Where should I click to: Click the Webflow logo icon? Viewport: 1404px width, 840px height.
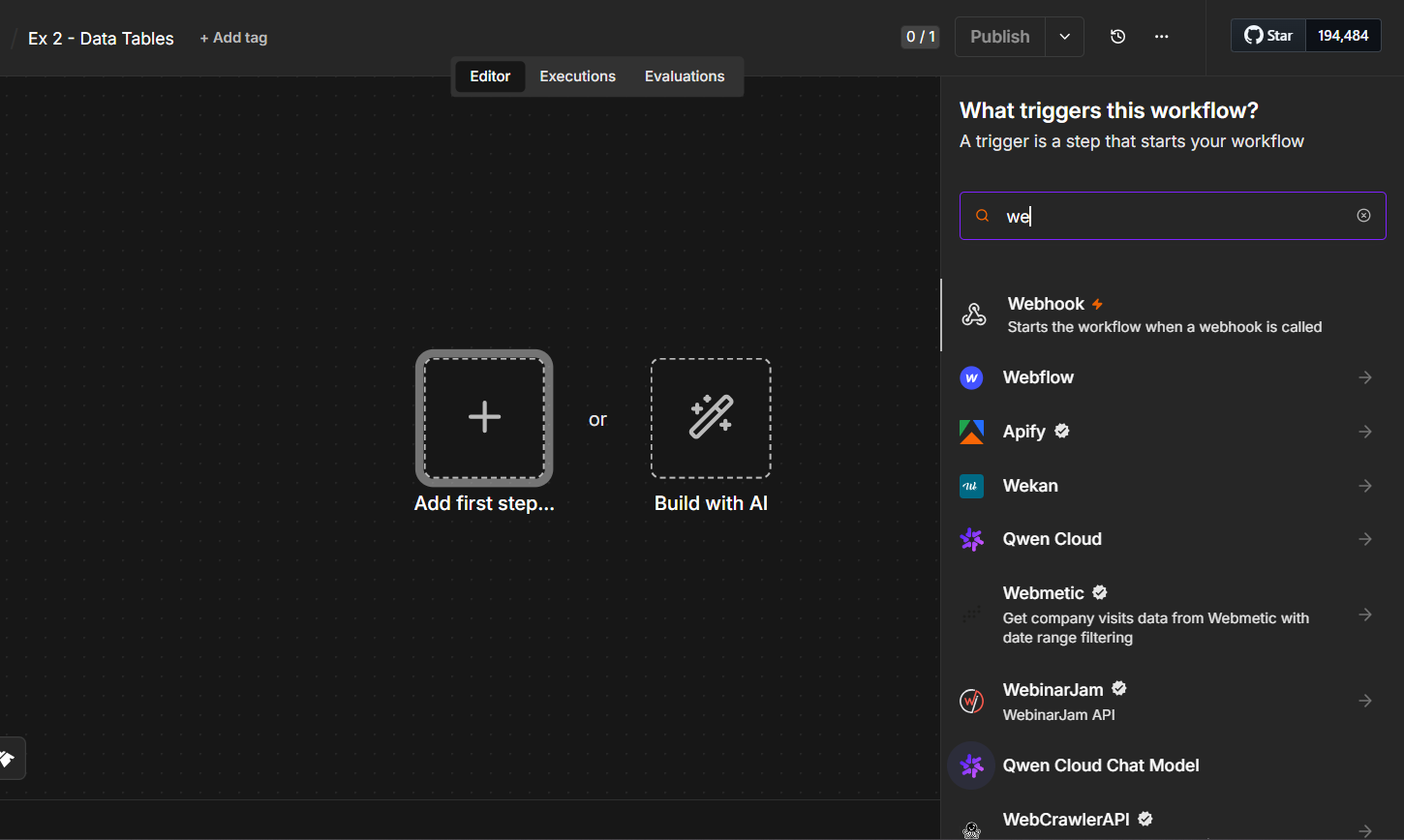(971, 377)
